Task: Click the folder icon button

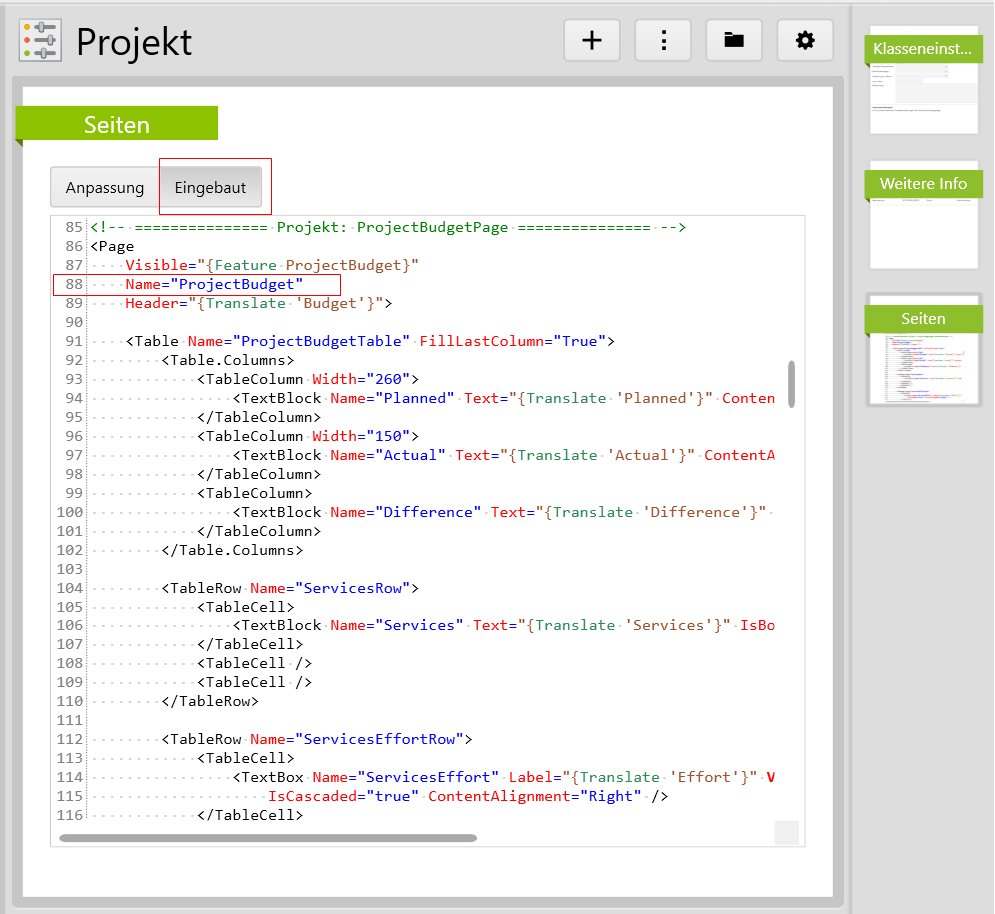Action: tap(734, 40)
